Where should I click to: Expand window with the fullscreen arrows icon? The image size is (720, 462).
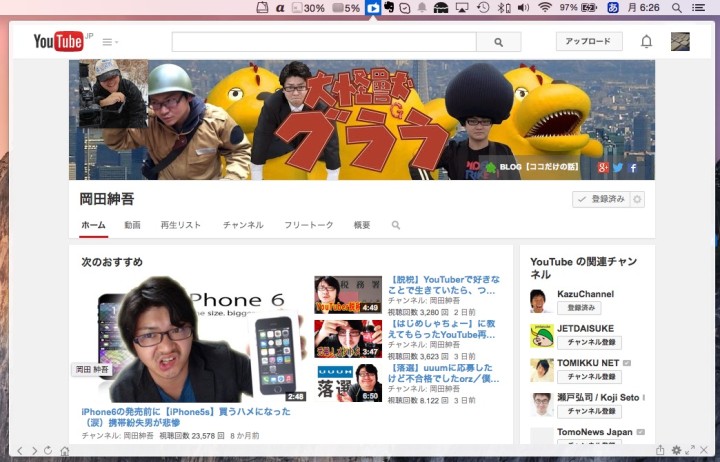tap(690, 450)
